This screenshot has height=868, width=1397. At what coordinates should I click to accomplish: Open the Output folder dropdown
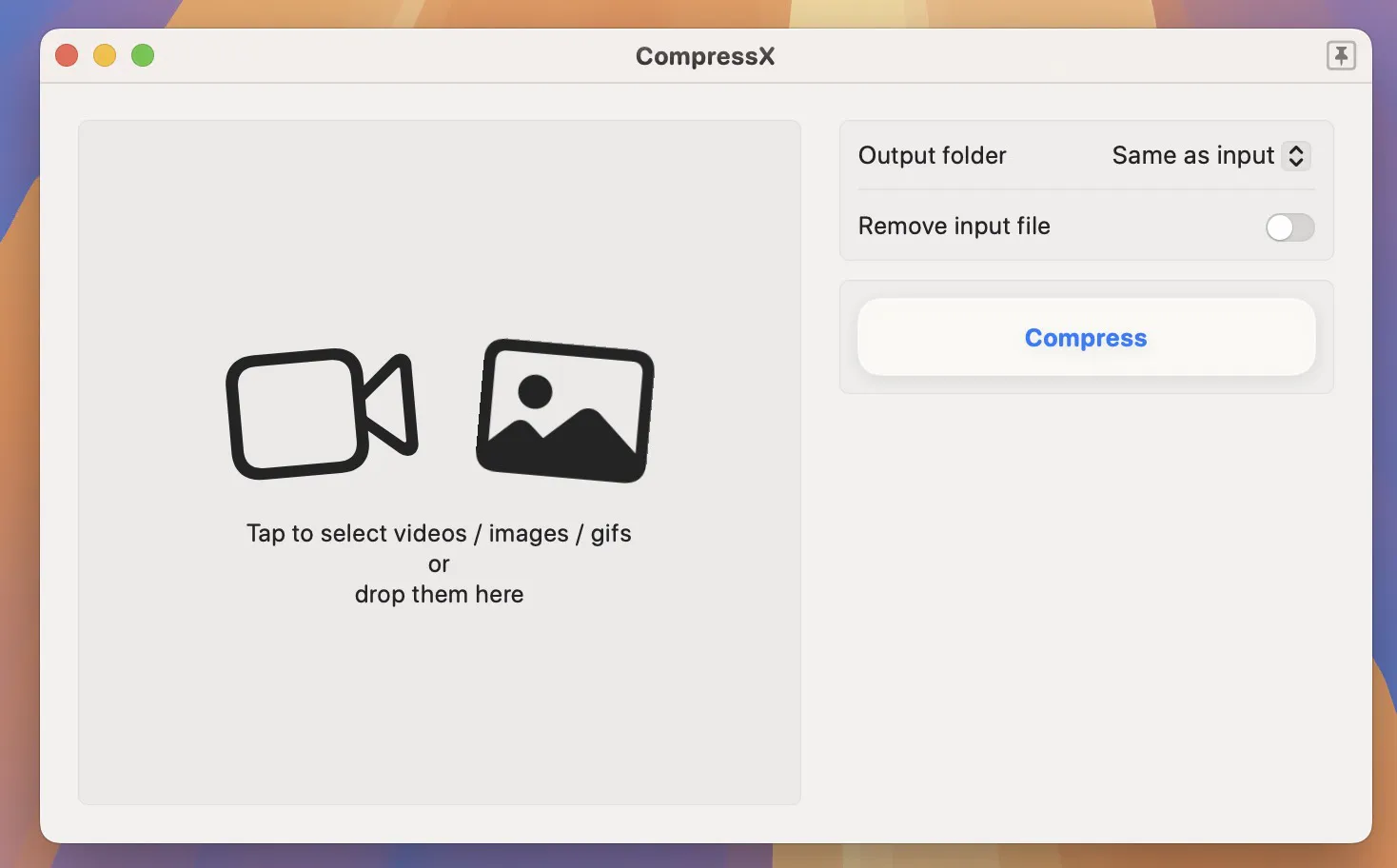tap(1210, 156)
